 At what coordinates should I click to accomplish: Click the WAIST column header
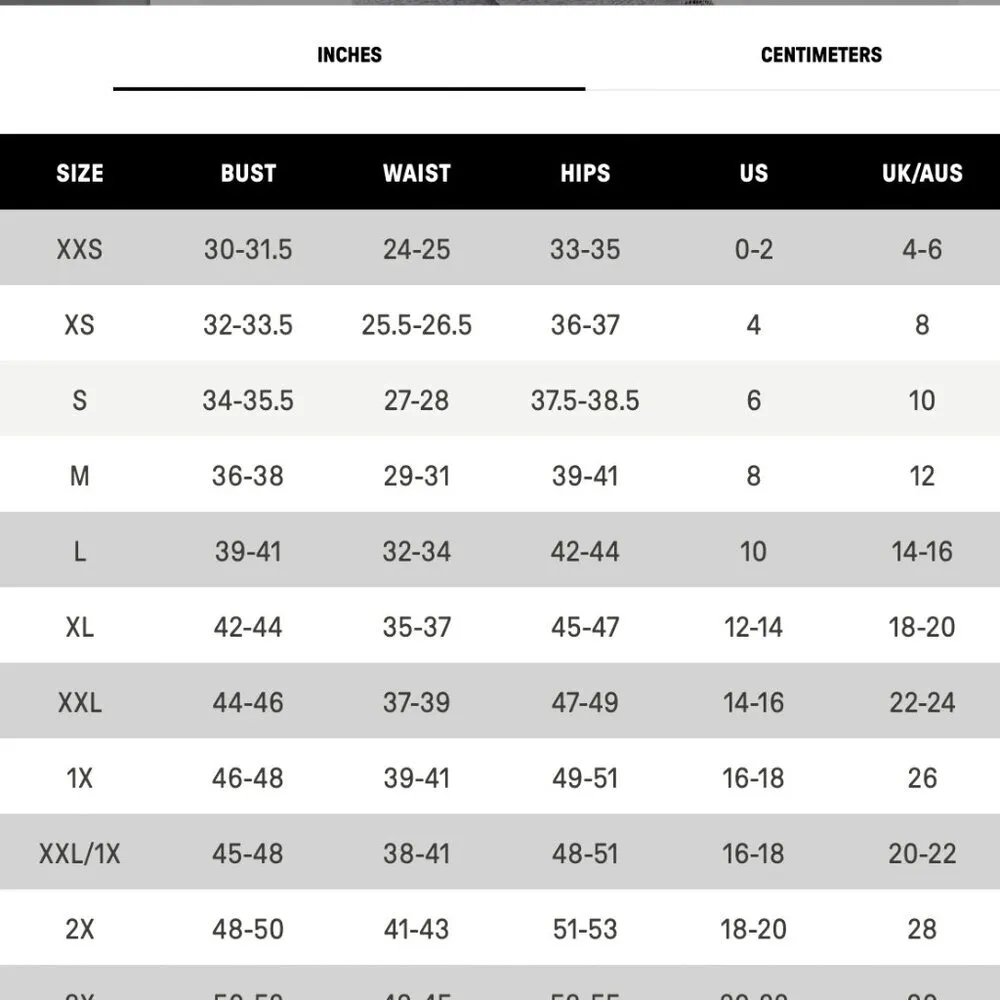coord(416,173)
